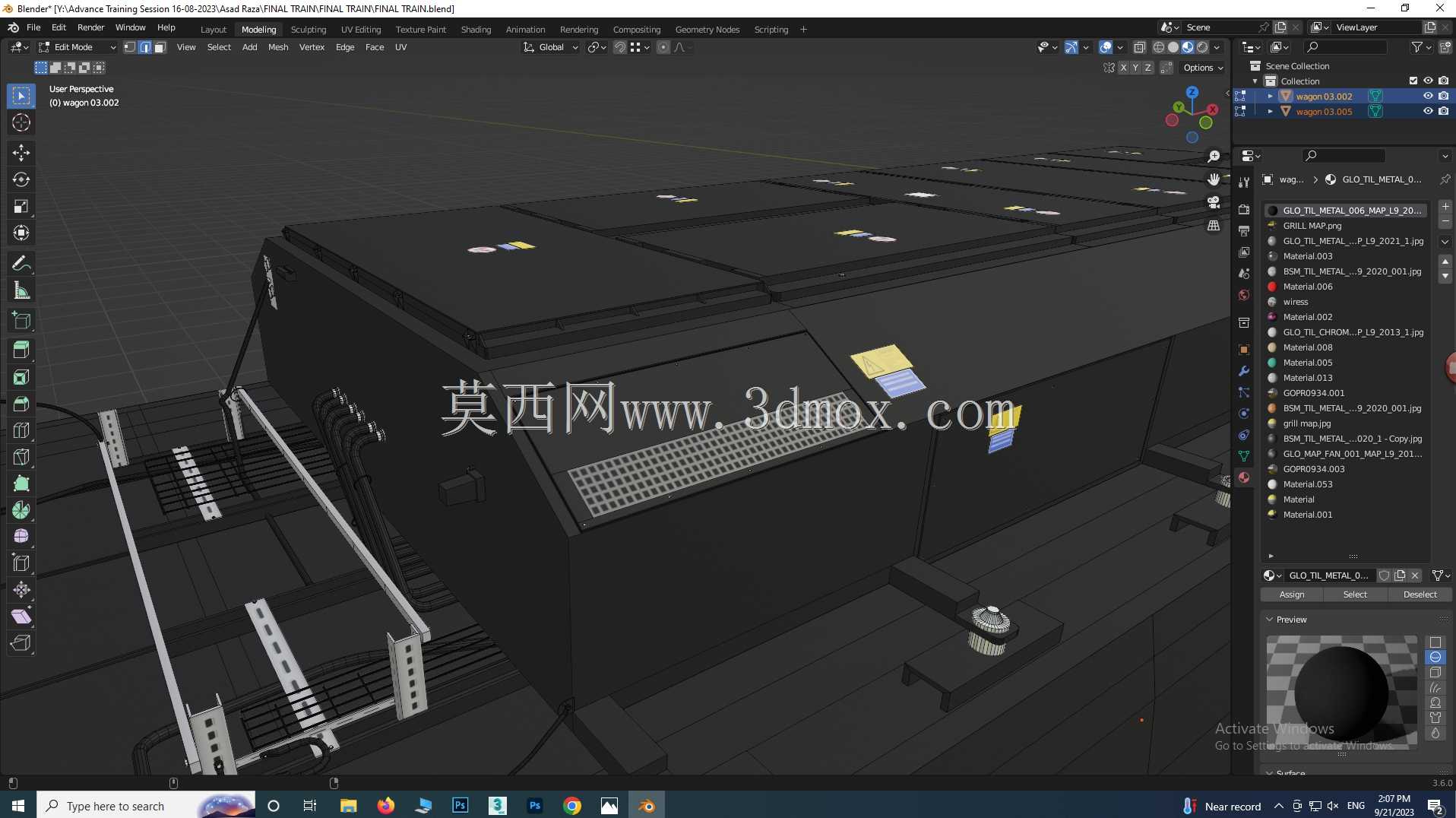Uncheck Collection exclude checkbox

point(1413,81)
